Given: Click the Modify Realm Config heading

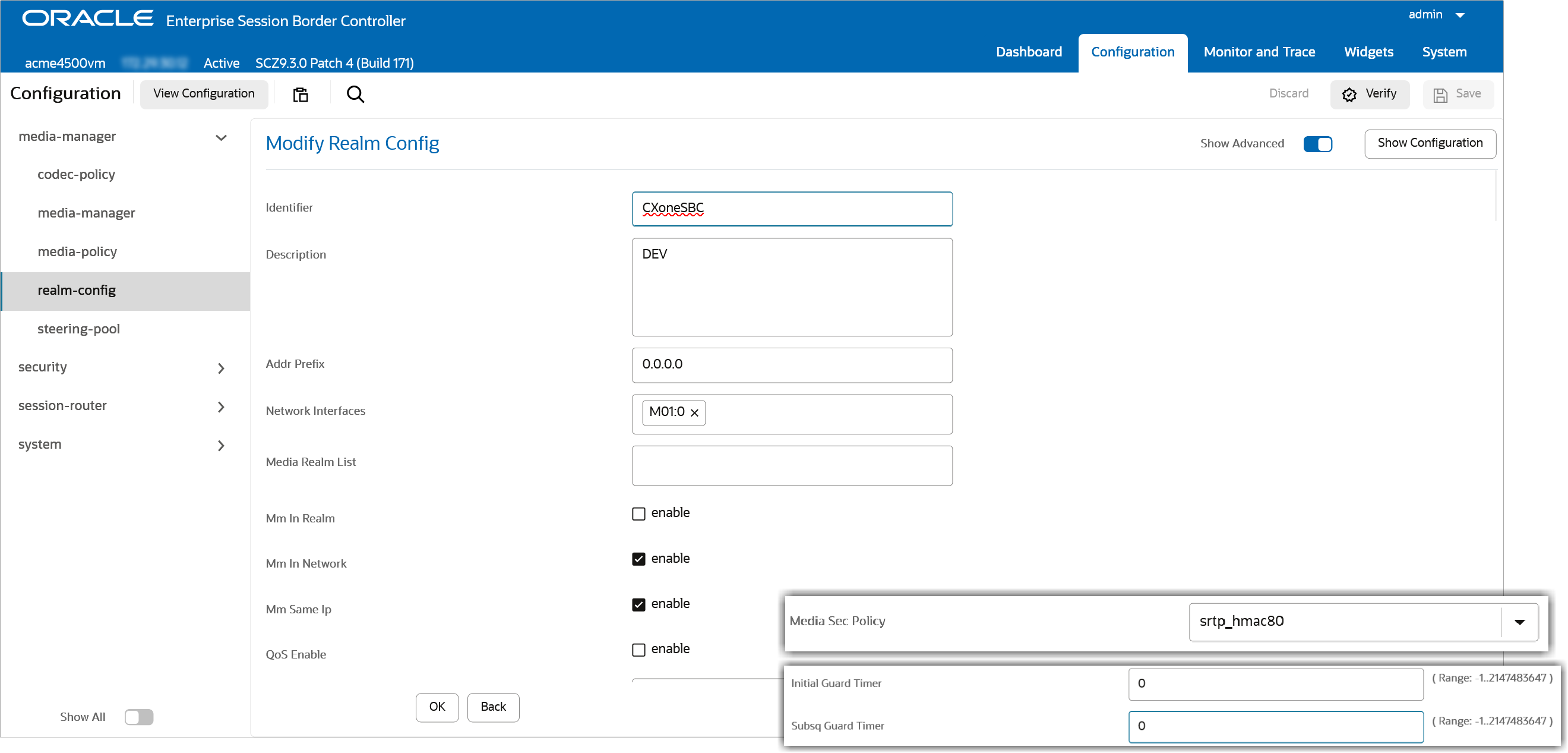Looking at the screenshot, I should [x=352, y=143].
